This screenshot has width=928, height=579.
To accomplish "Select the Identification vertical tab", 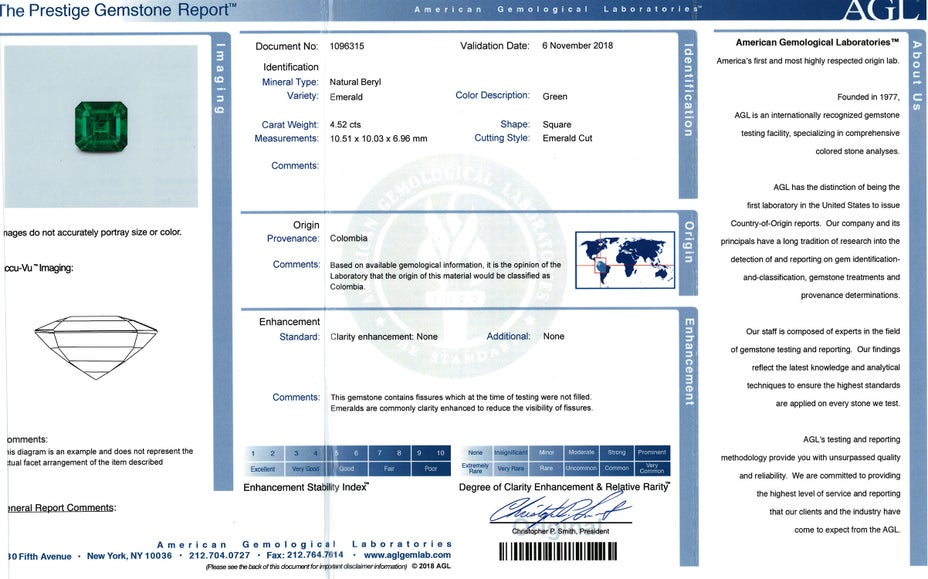I will pyautogui.click(x=688, y=90).
